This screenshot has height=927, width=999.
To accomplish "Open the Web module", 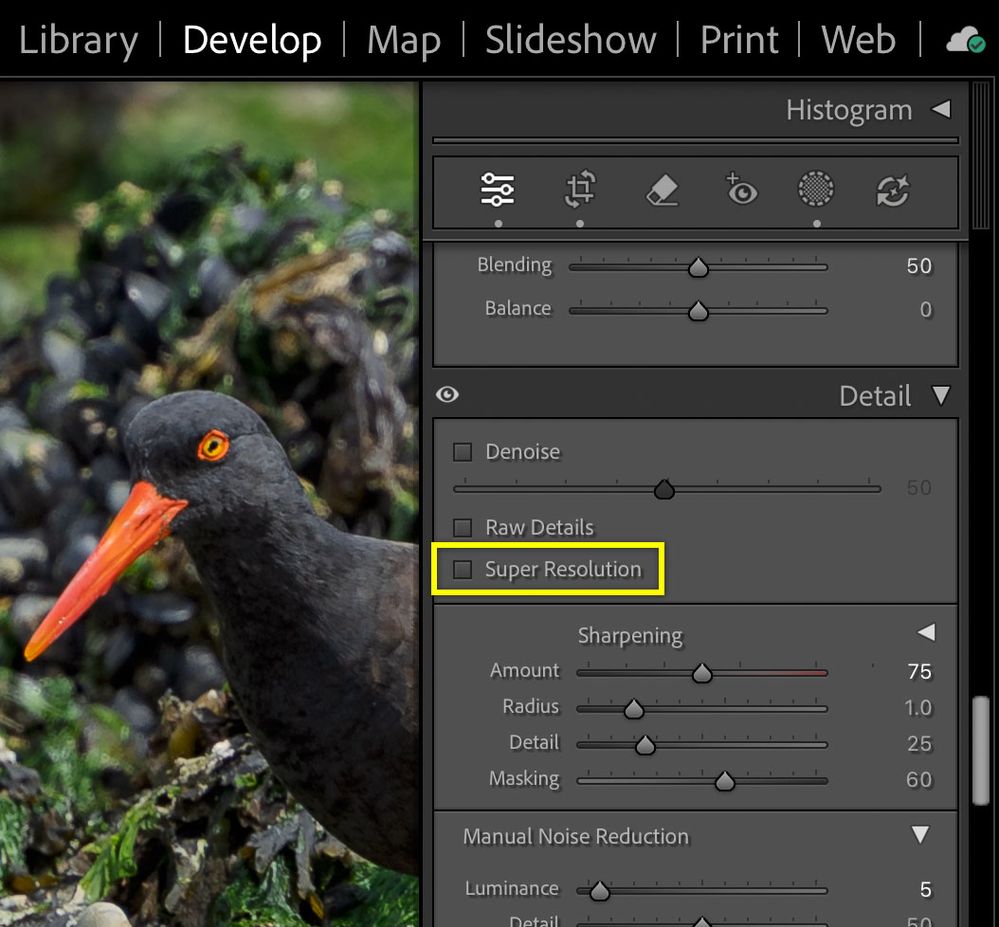I will (857, 39).
